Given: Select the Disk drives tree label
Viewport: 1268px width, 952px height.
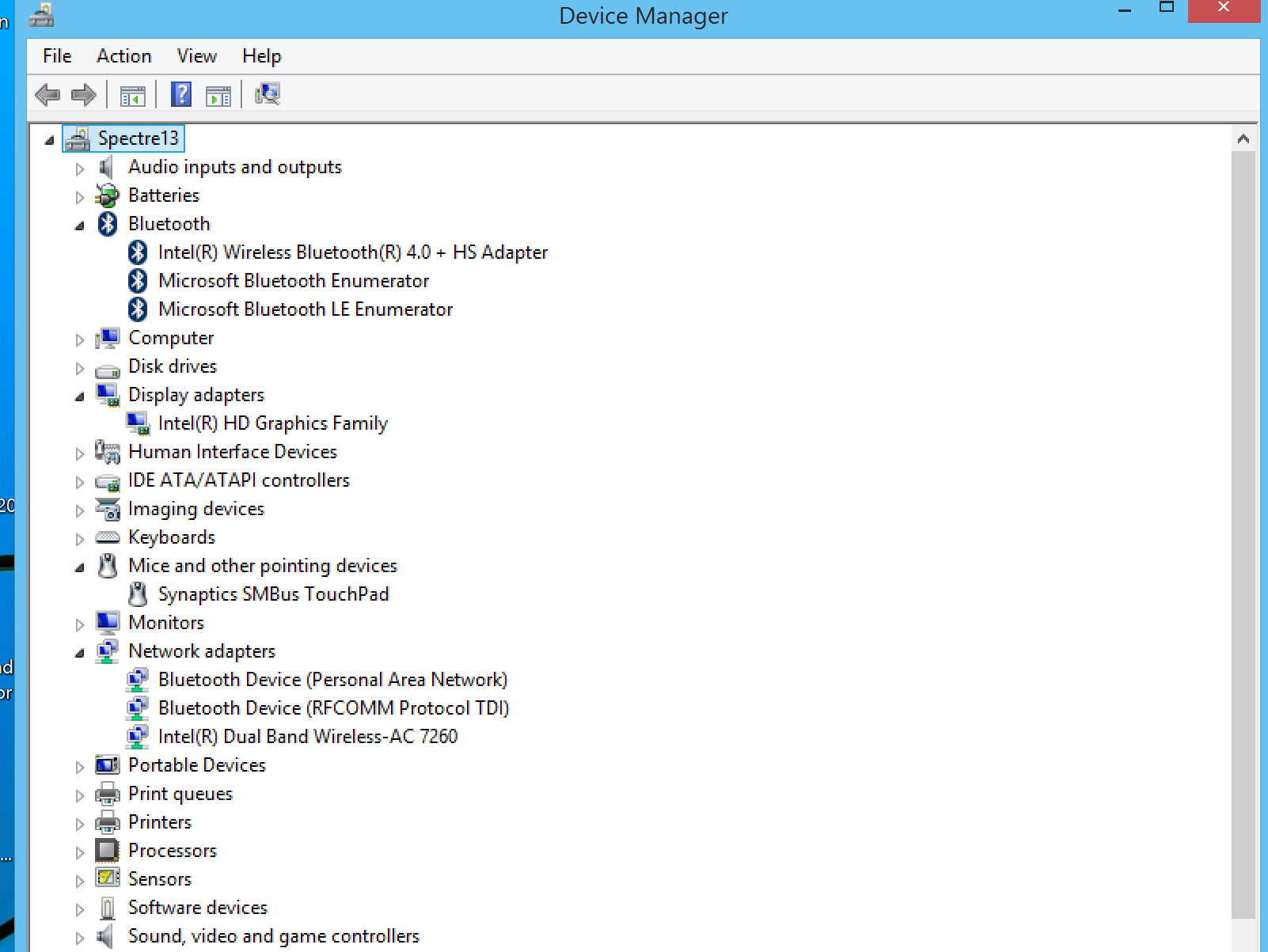Looking at the screenshot, I should [x=173, y=366].
